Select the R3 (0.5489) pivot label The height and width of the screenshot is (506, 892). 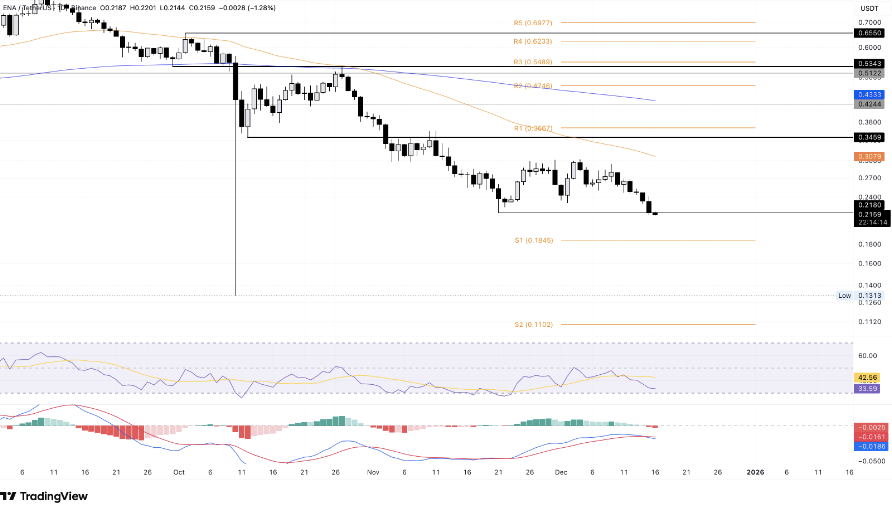tap(532, 62)
